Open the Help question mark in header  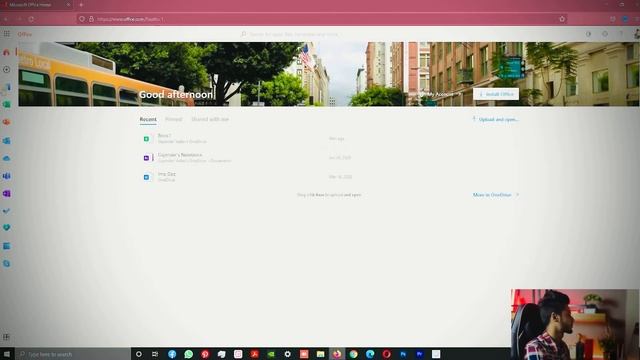click(x=621, y=34)
